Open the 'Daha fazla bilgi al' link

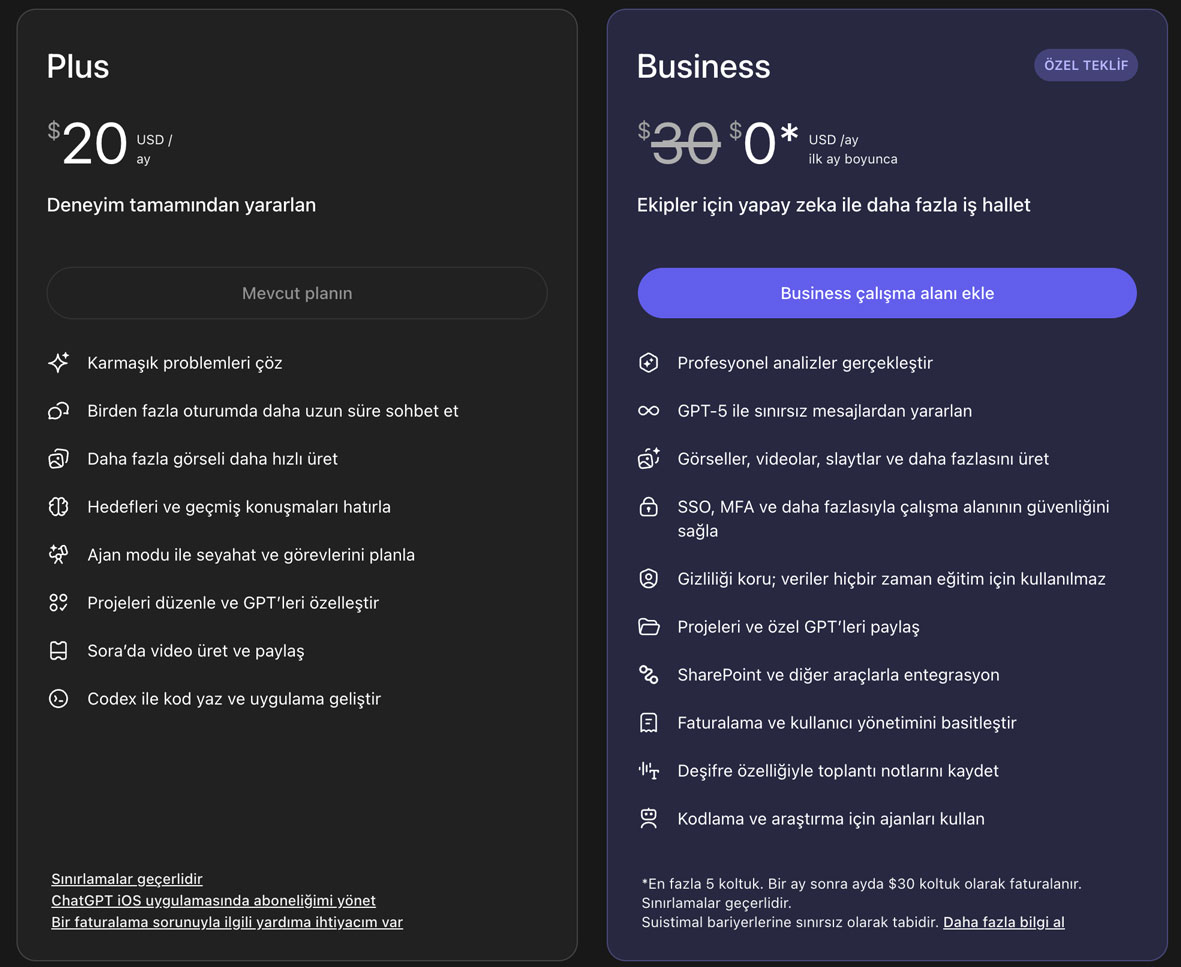click(1003, 922)
